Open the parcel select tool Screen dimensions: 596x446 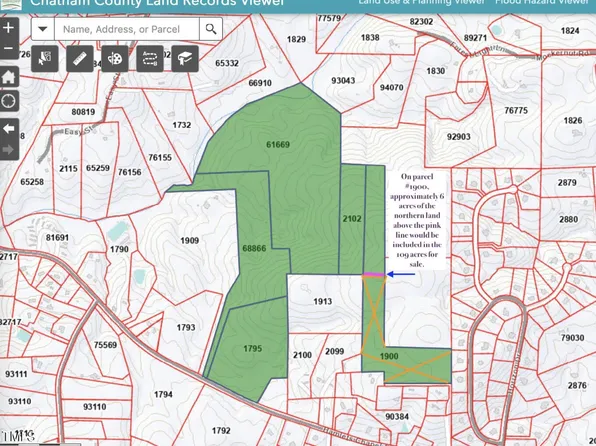[45, 59]
